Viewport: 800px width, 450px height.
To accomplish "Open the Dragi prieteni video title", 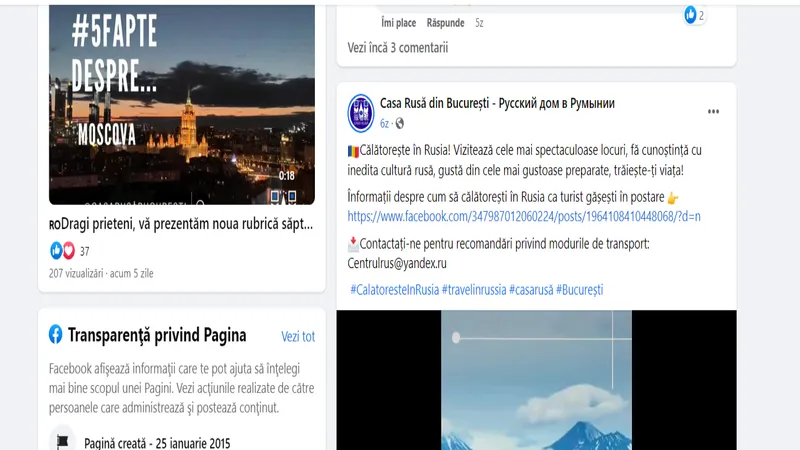I will tap(181, 223).
